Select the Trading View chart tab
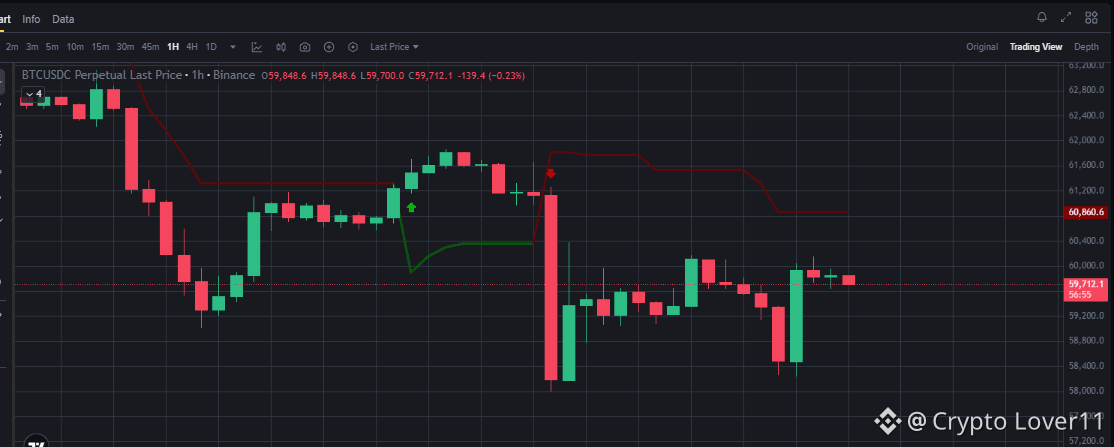The image size is (1114, 447). (1036, 47)
